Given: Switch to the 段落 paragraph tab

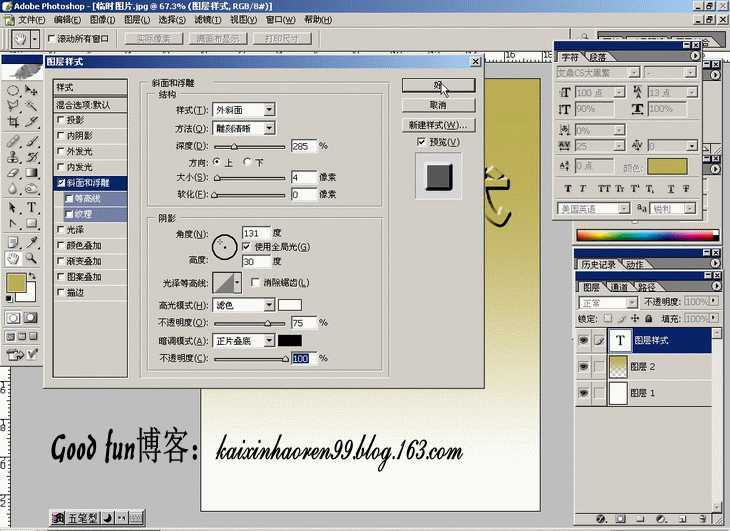Looking at the screenshot, I should coord(598,57).
